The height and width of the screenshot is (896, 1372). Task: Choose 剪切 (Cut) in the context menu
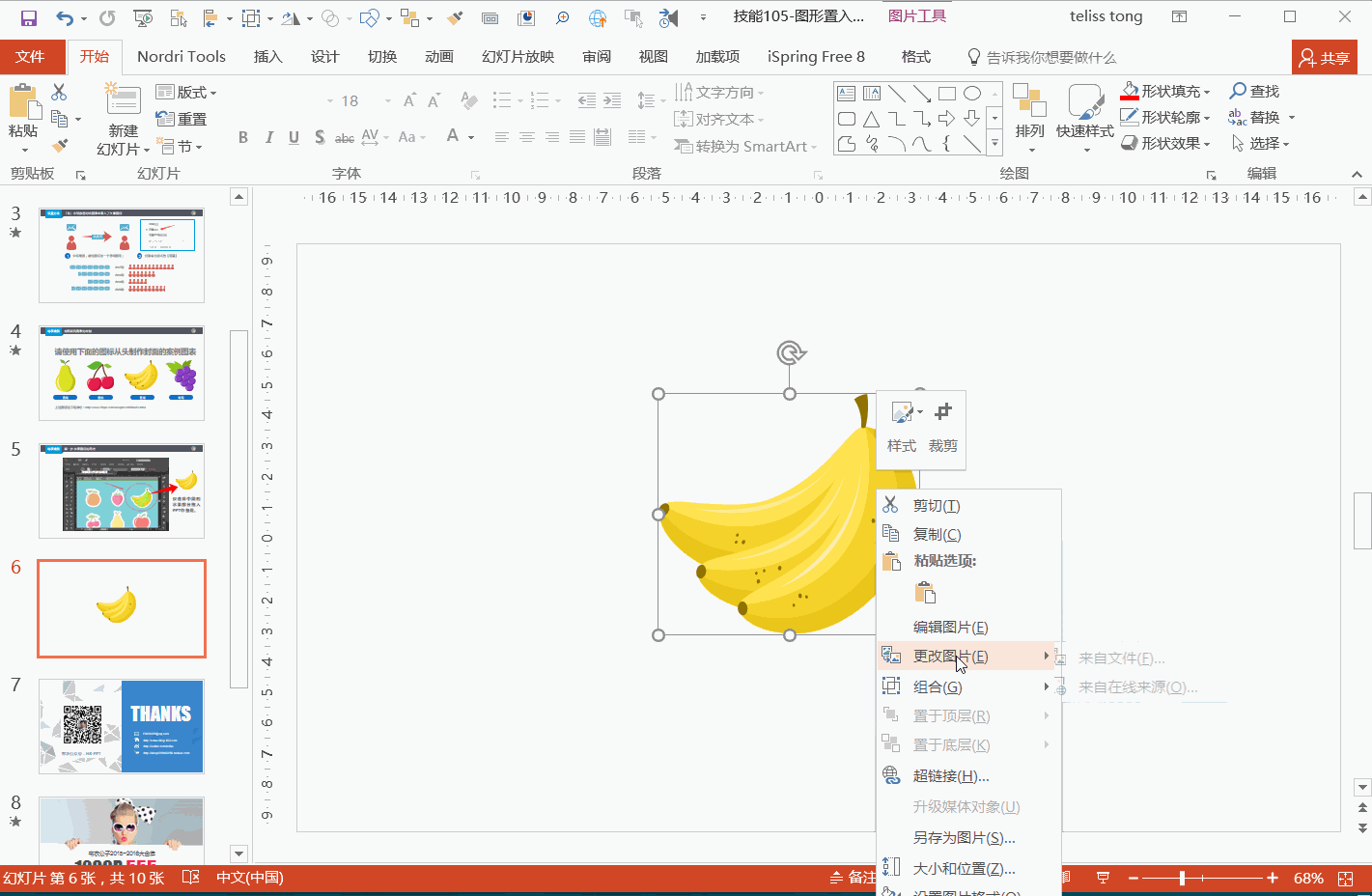tap(968, 505)
